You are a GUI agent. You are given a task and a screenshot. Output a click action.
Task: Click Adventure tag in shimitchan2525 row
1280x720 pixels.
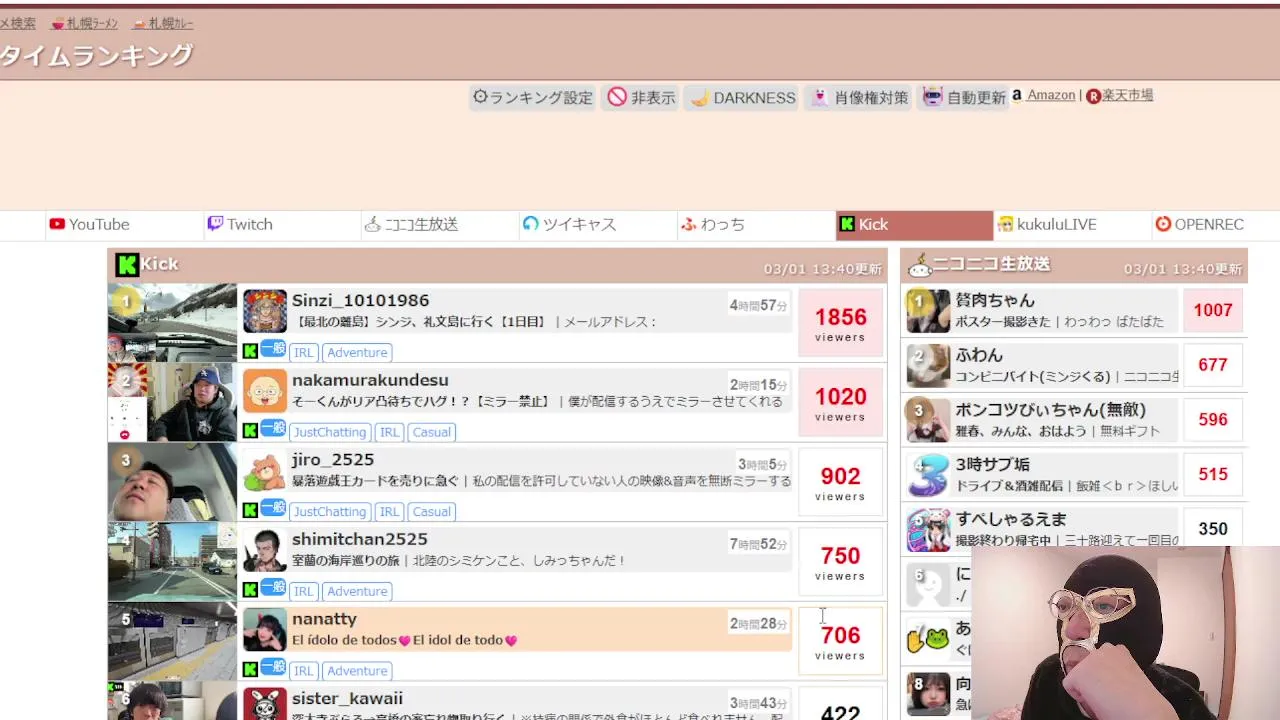click(357, 591)
